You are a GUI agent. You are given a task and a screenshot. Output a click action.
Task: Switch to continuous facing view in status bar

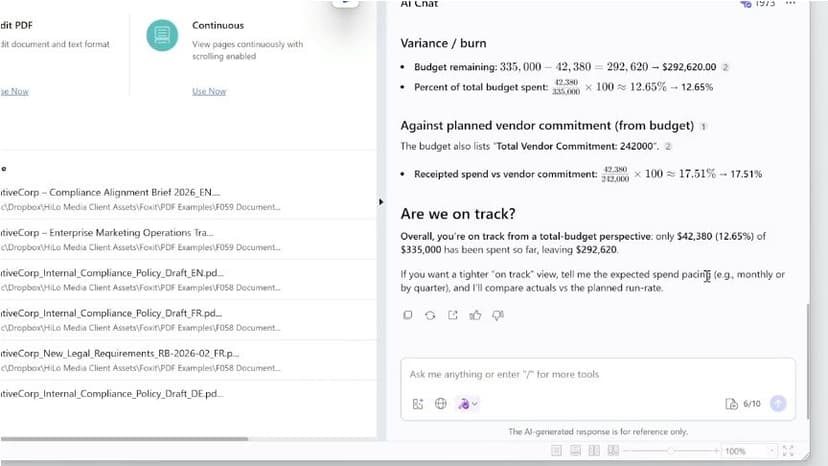click(x=613, y=451)
